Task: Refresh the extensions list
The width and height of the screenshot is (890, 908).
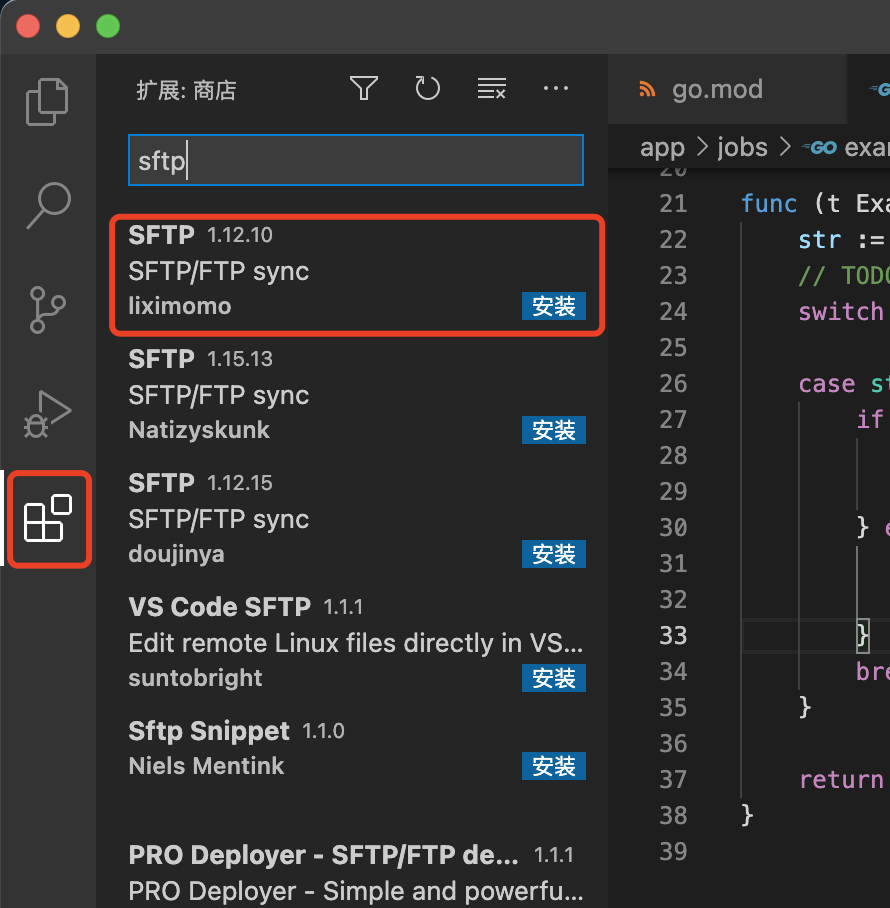Action: point(427,89)
